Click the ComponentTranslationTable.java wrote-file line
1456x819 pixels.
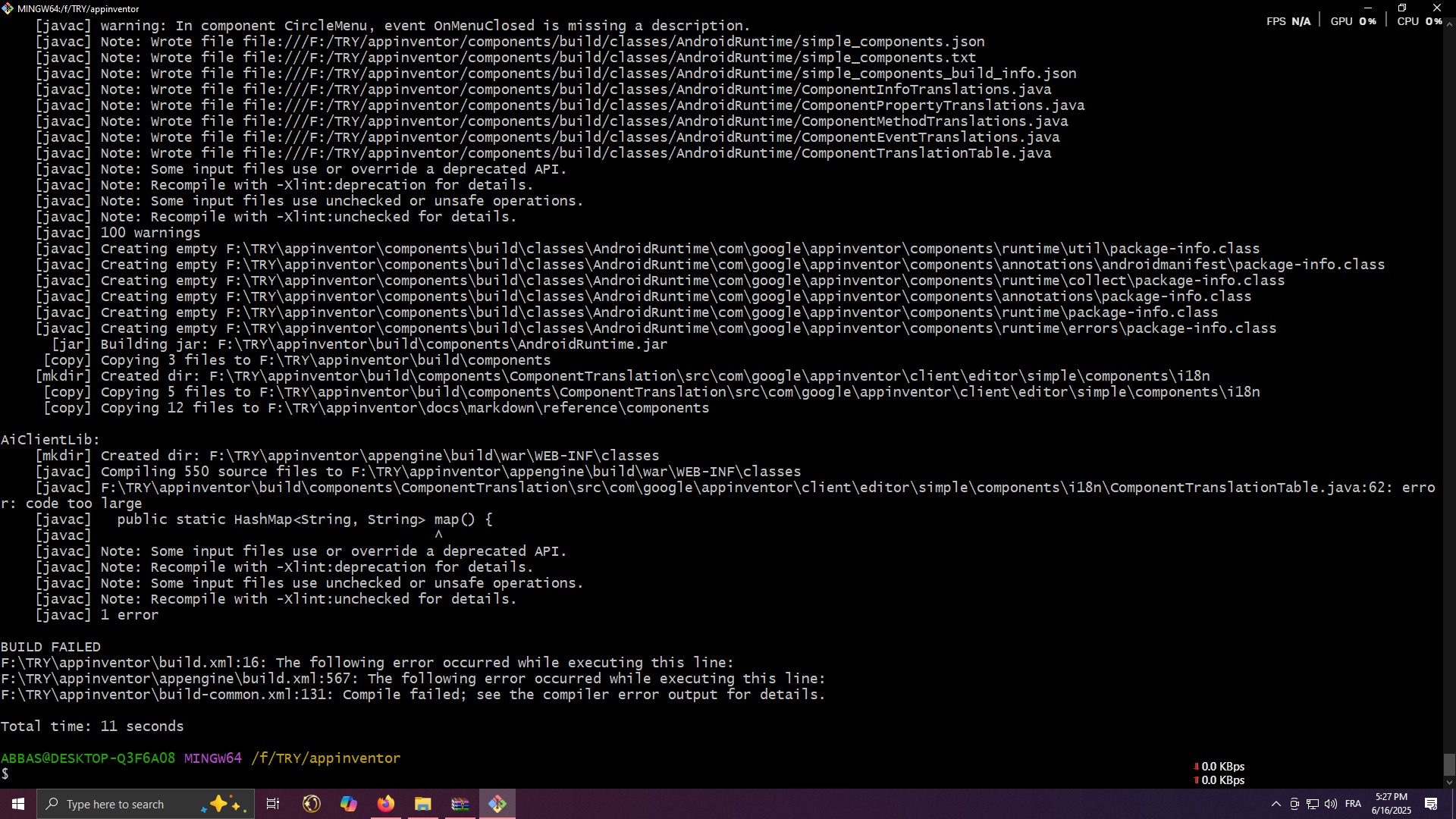pyautogui.click(x=543, y=153)
